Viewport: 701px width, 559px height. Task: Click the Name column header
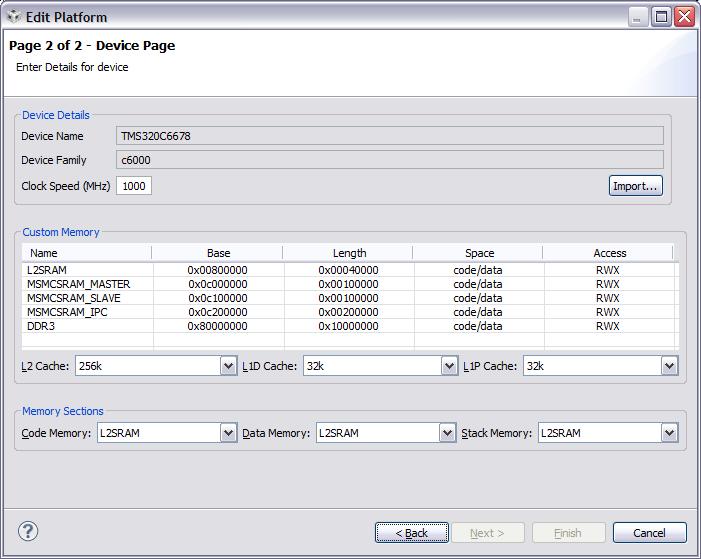coord(87,253)
